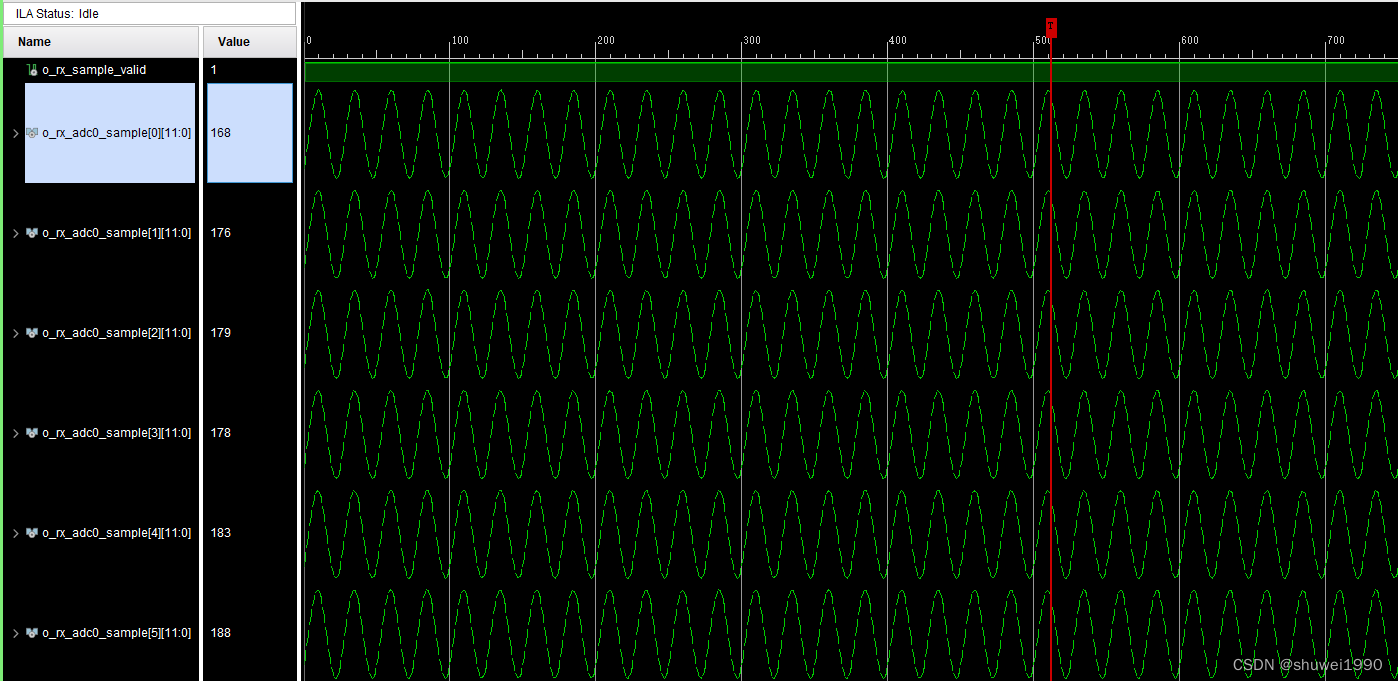
Task: Select o_rx_adc0_sample[2][11:0] signal name
Action: (116, 333)
